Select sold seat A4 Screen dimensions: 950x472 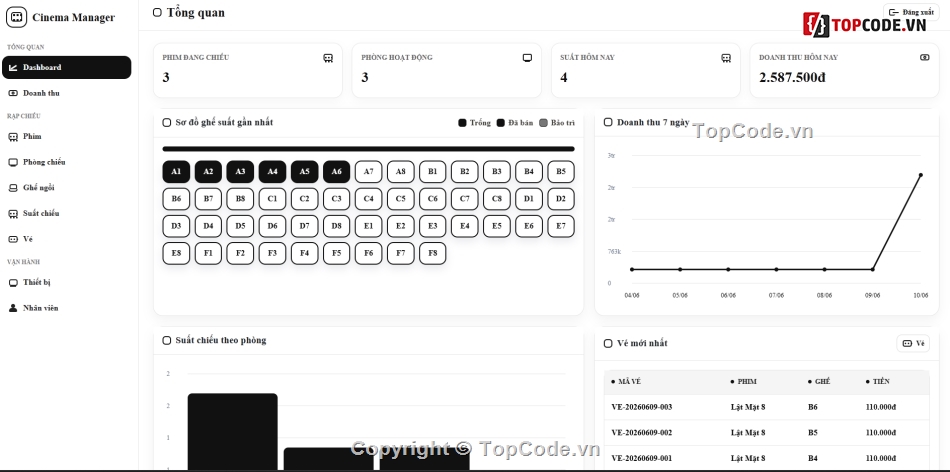[x=273, y=171]
